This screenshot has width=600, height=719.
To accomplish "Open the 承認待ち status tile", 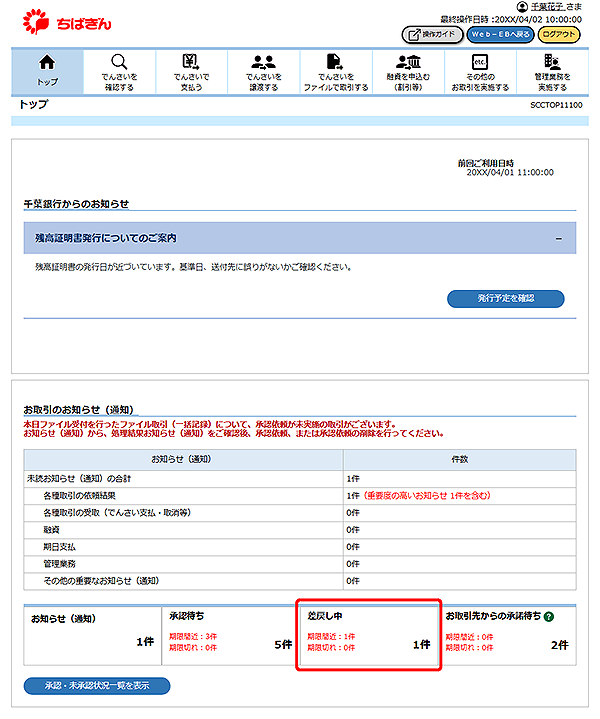I will 227,635.
